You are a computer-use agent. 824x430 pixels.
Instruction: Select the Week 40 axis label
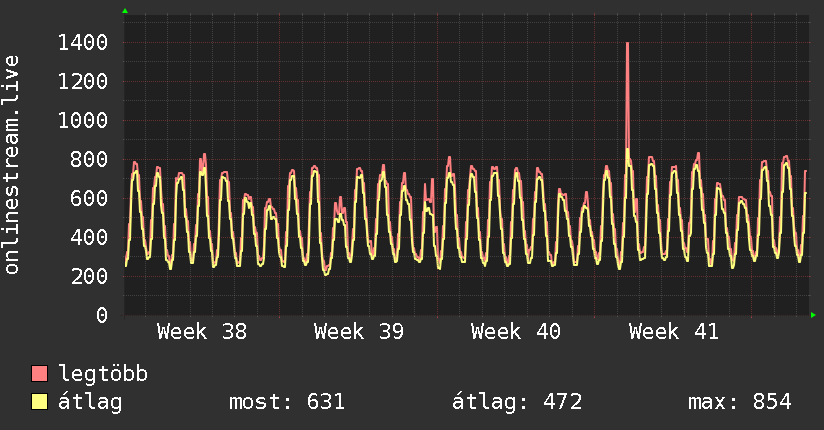point(516,332)
